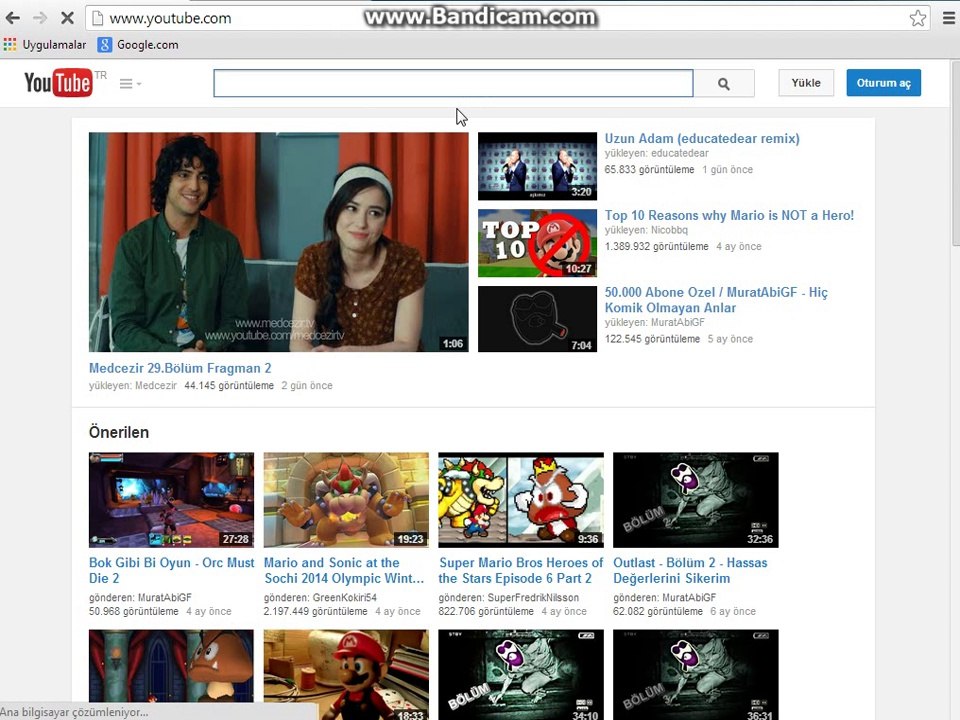Open the Medcezir 29.Bölüm Fragman 2 title

(180, 368)
